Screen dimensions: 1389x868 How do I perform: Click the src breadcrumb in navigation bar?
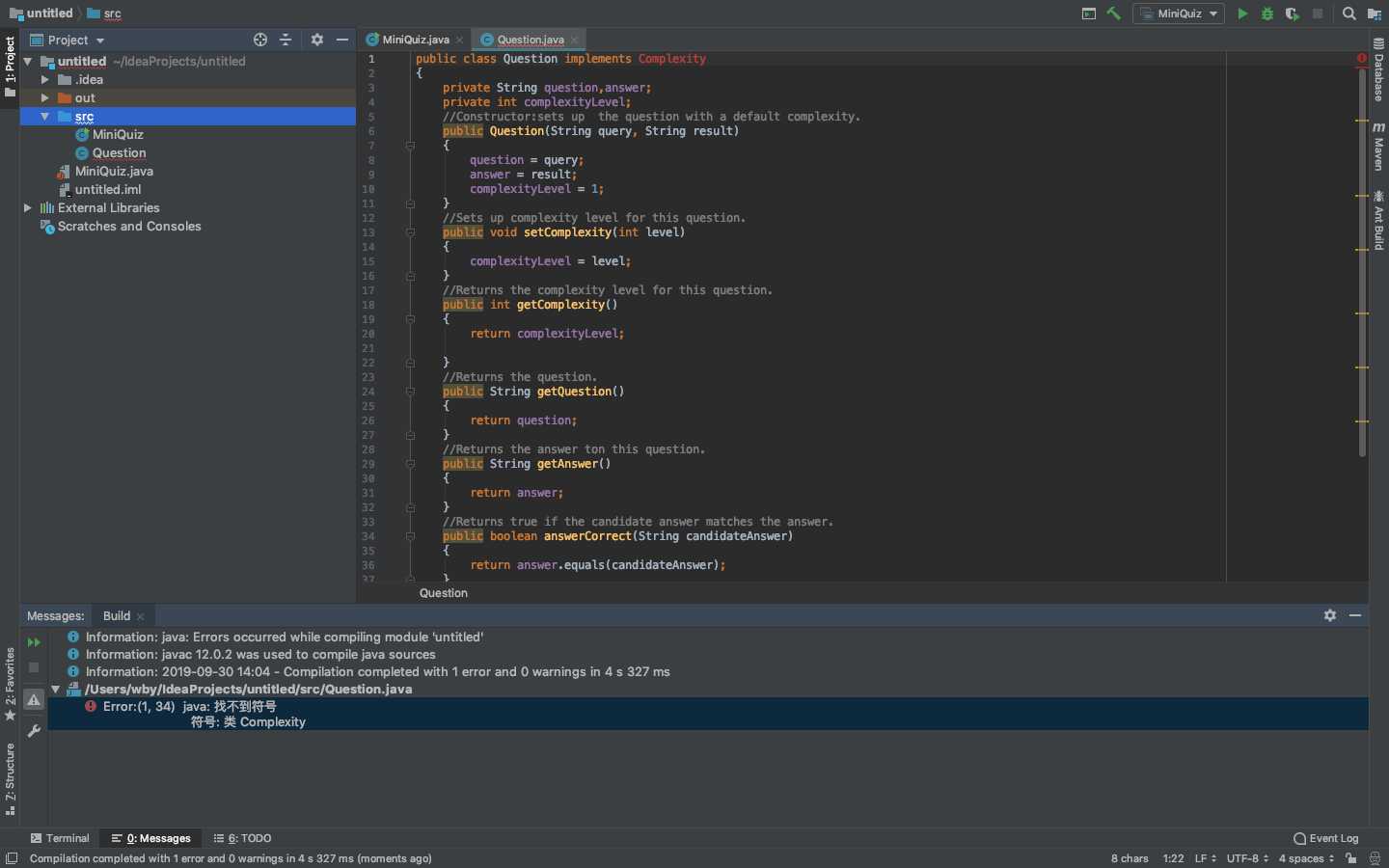point(104,14)
